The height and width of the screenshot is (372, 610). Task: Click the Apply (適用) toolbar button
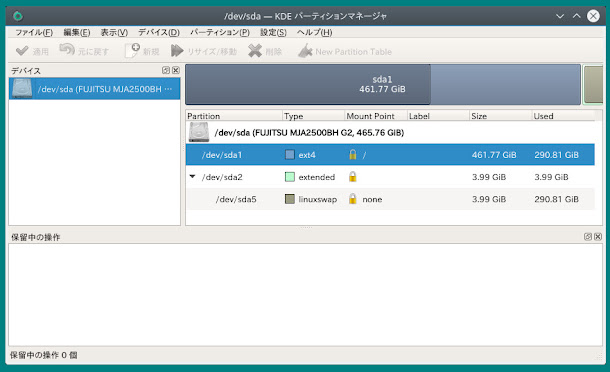tap(32, 51)
